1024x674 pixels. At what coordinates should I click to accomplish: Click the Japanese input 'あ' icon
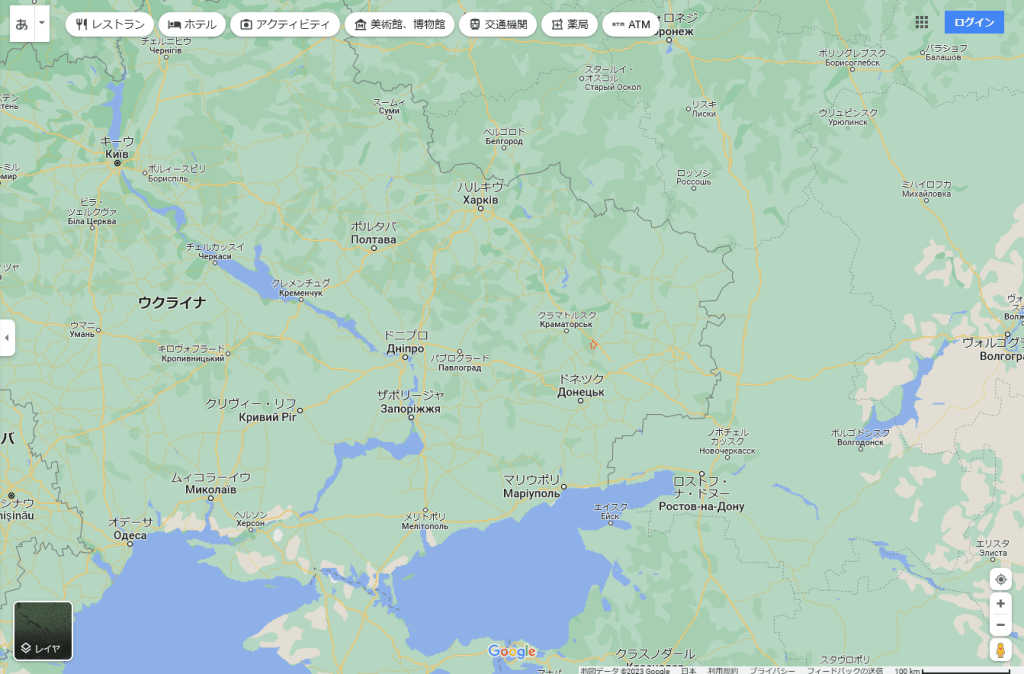22,23
